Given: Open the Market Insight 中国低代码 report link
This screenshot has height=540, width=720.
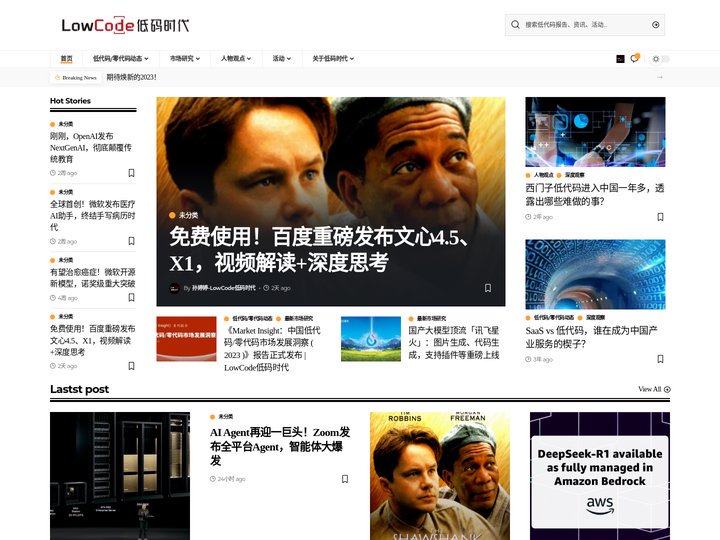Looking at the screenshot, I should 272,349.
